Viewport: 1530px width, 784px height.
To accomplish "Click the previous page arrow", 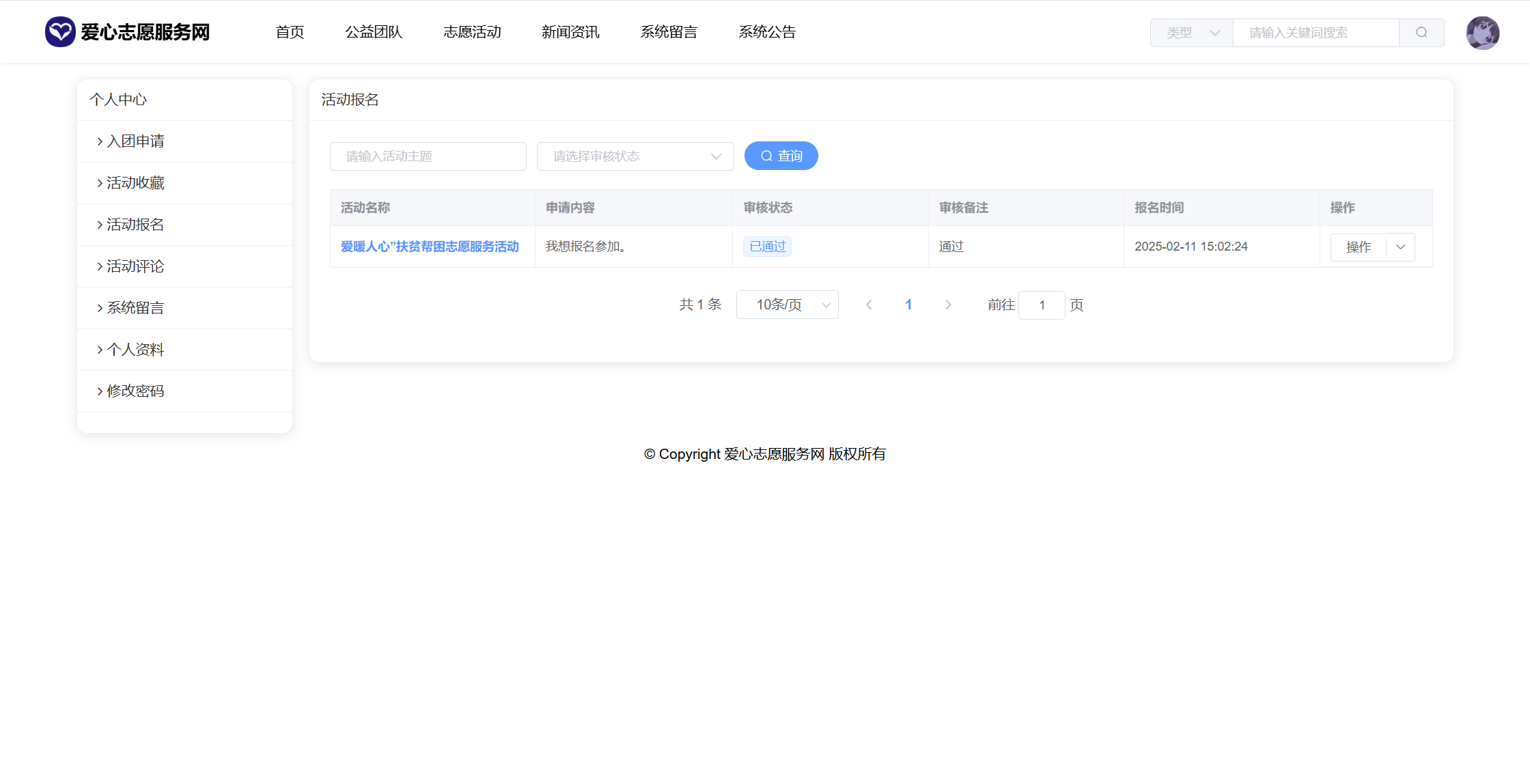I will pos(869,305).
